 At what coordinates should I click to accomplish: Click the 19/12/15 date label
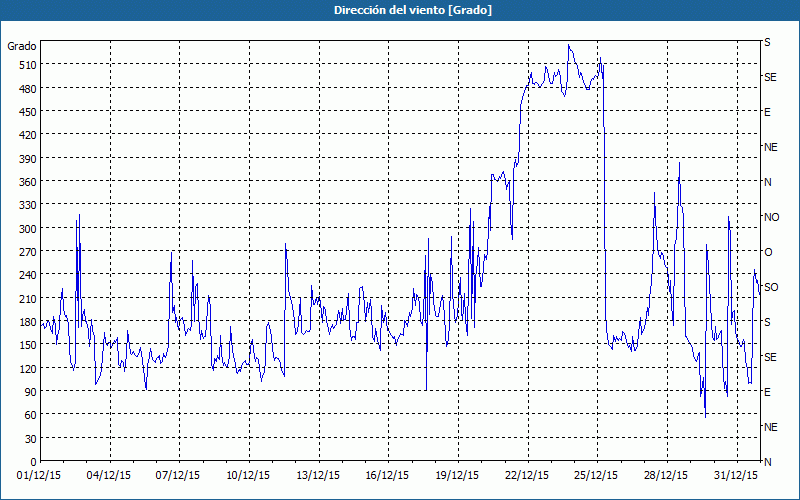457,476
